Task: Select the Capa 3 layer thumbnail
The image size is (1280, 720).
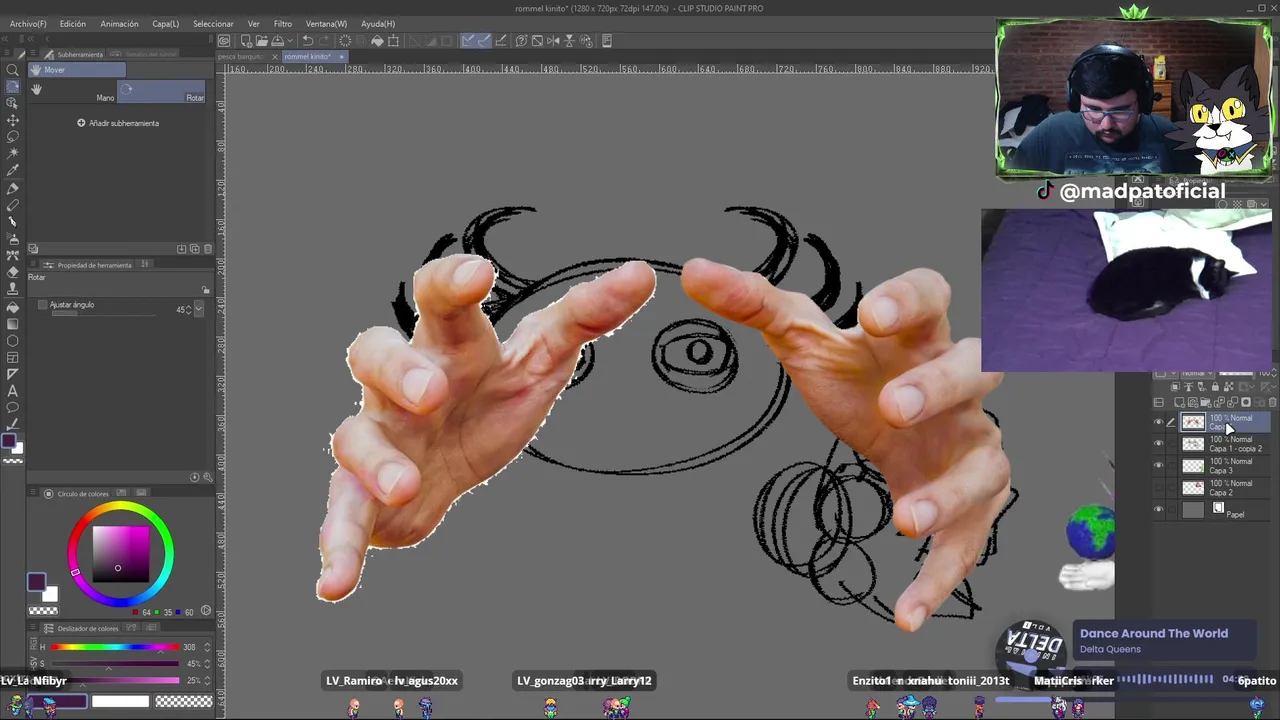Action: pyautogui.click(x=1193, y=466)
